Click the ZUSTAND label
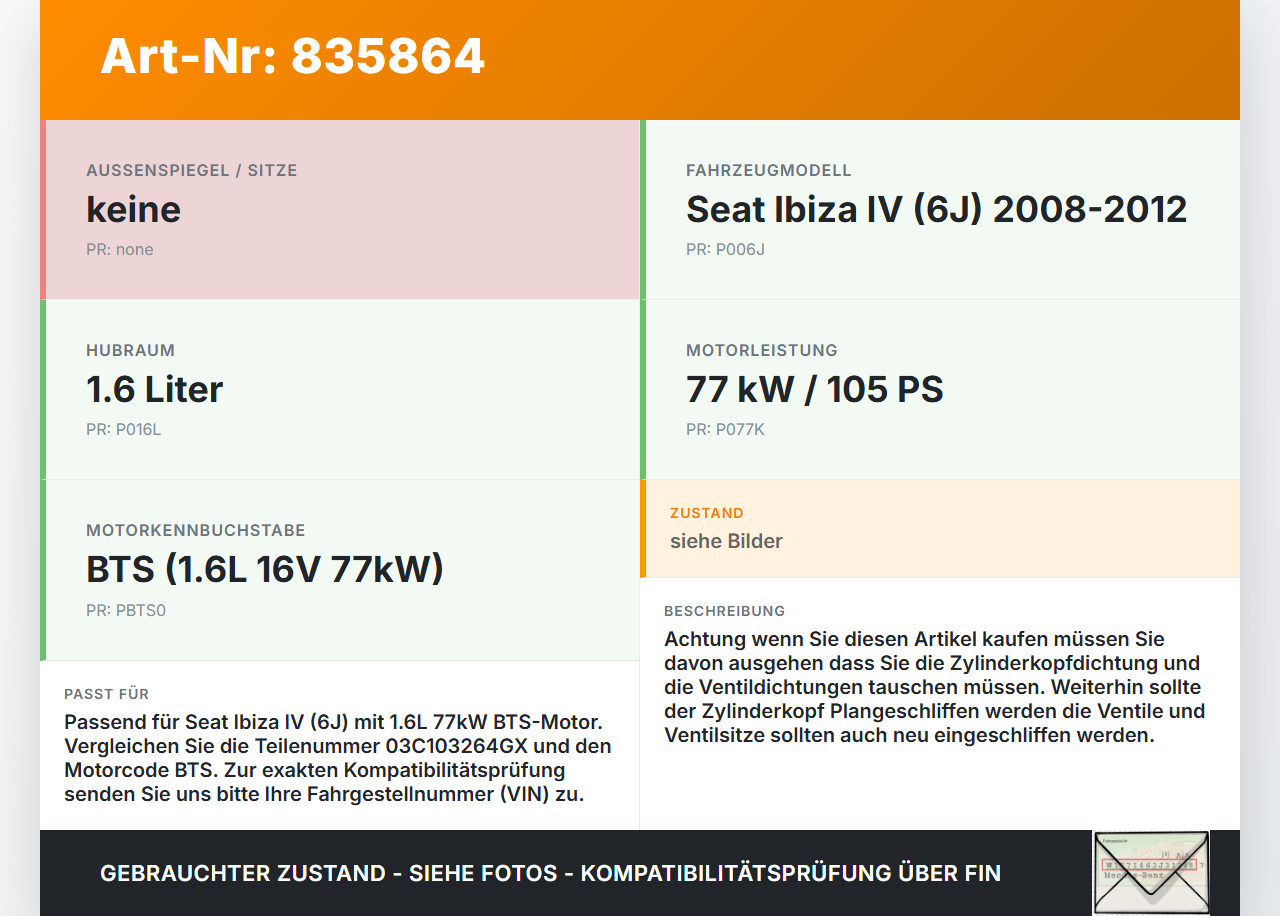The height and width of the screenshot is (916, 1280). (x=707, y=513)
